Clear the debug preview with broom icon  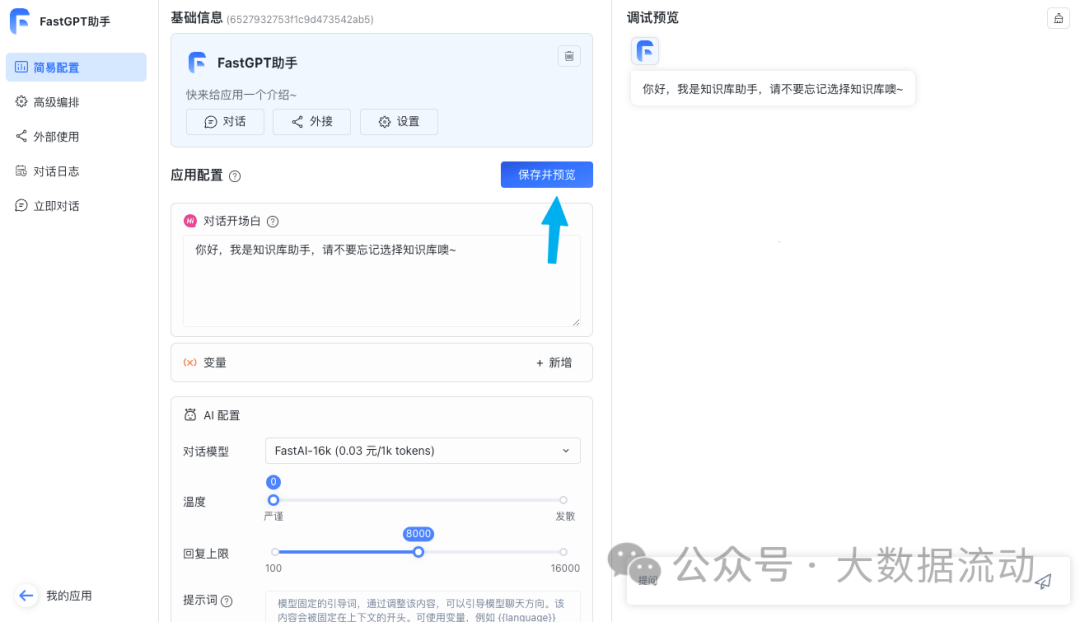pos(1058,18)
